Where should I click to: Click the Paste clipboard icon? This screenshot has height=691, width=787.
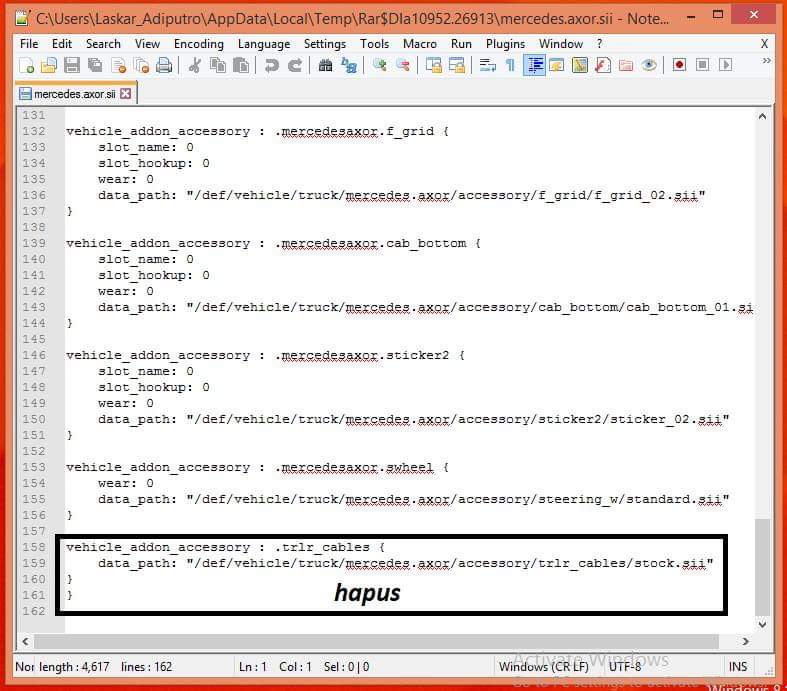point(241,65)
